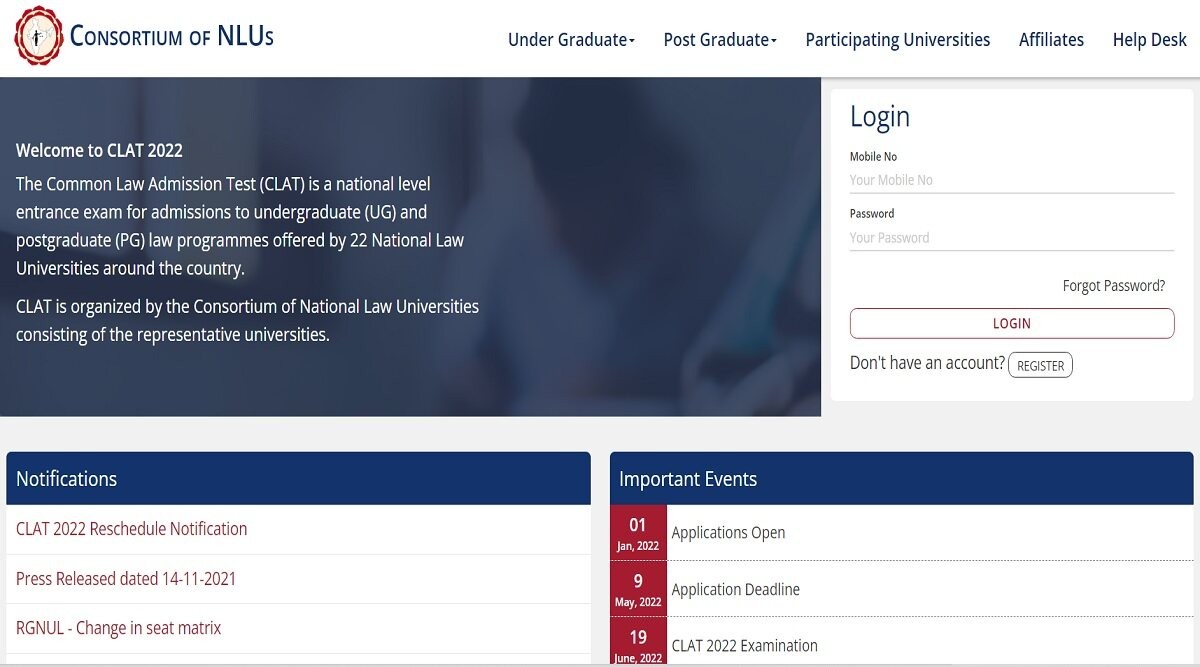This screenshot has height=667, width=1200.
Task: Select the 19 June 2022 date badge
Action: tap(638, 644)
